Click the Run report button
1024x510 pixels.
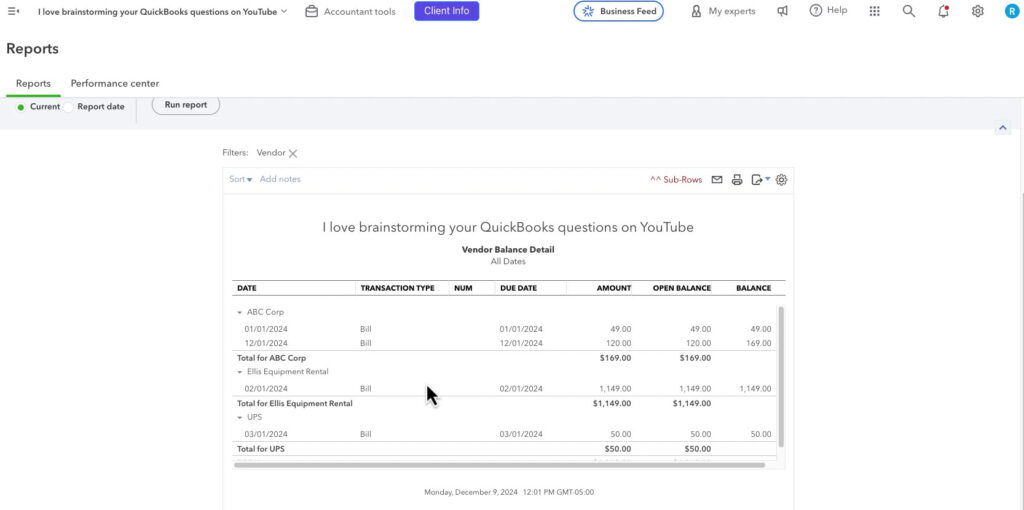tap(186, 104)
